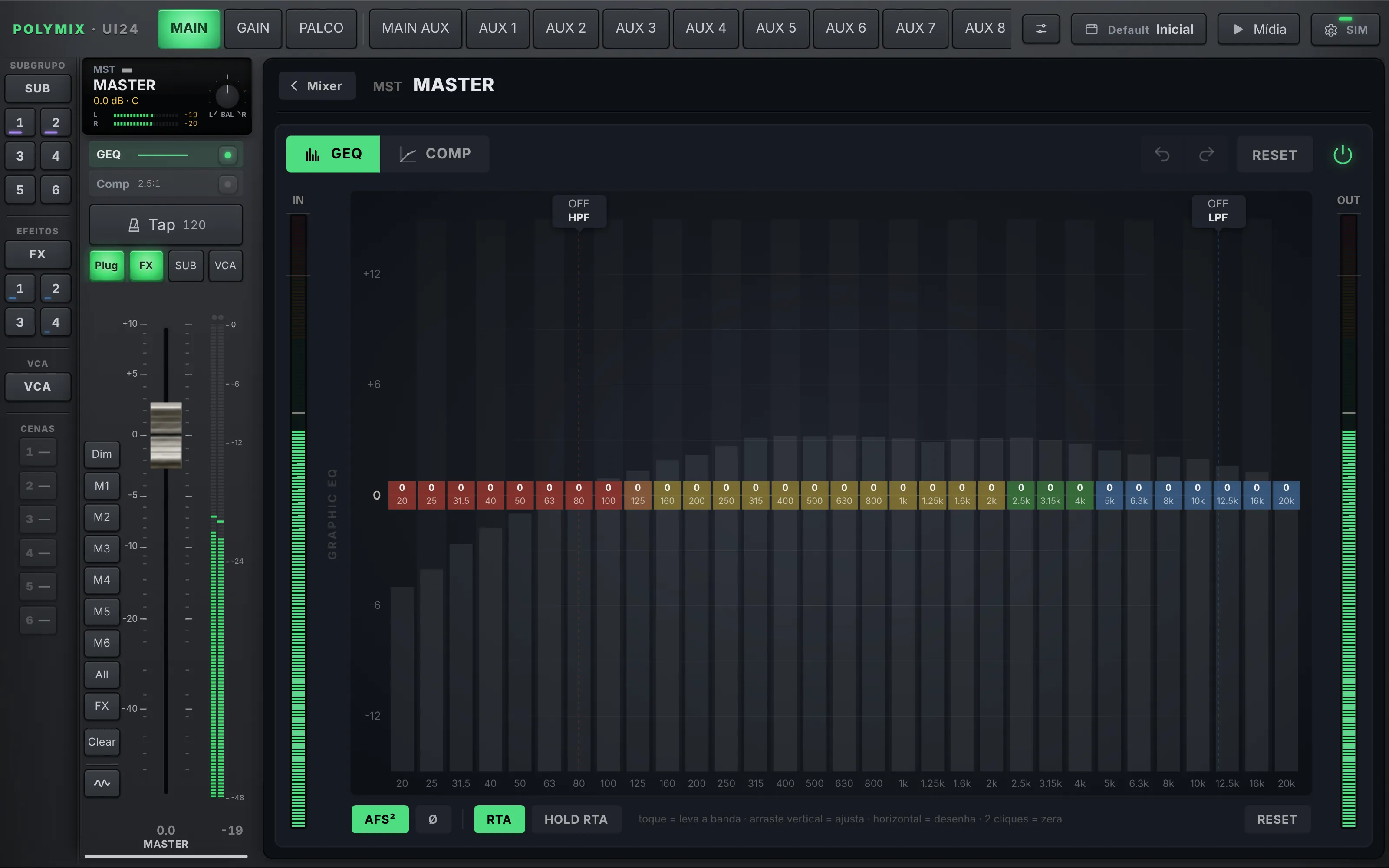Open the HPF OFF filter handle
This screenshot has width=1389, height=868.
579,210
